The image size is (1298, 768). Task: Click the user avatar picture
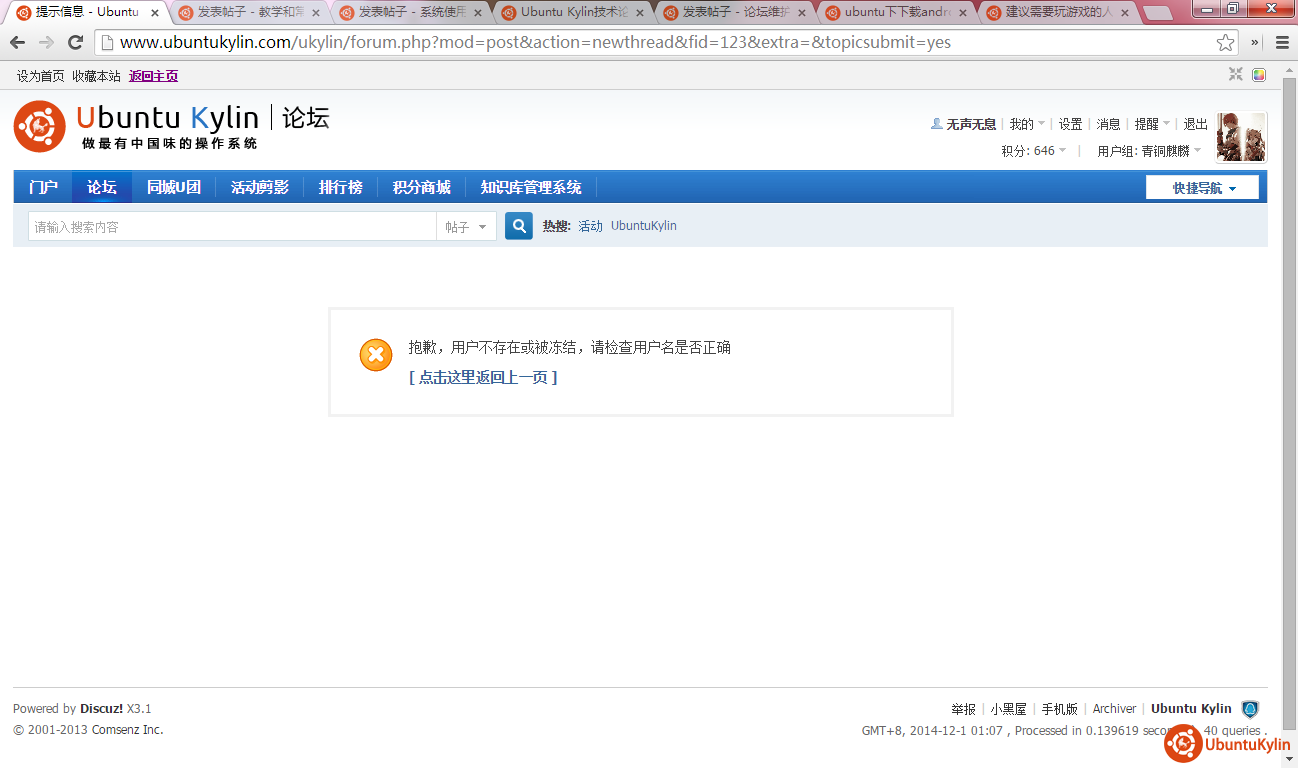[1241, 137]
